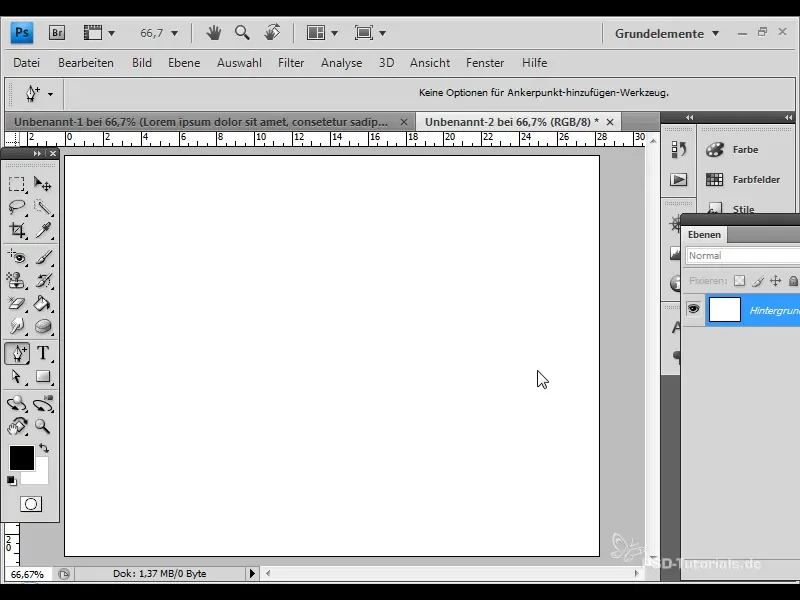Select the Zoom tool in toolbox
The image size is (800, 600).
click(x=43, y=426)
